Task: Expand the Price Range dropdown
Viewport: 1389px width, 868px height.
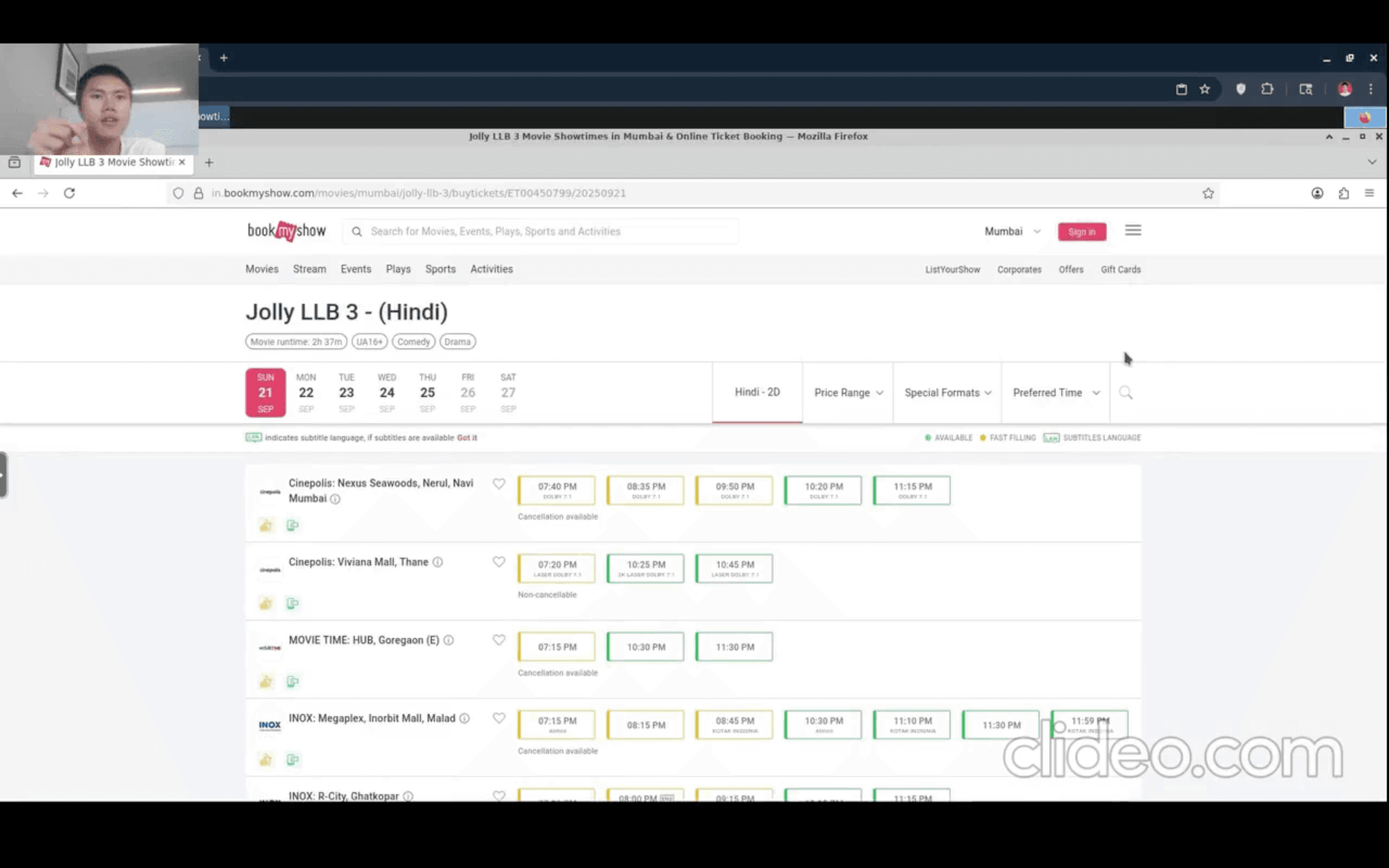Action: (x=848, y=393)
